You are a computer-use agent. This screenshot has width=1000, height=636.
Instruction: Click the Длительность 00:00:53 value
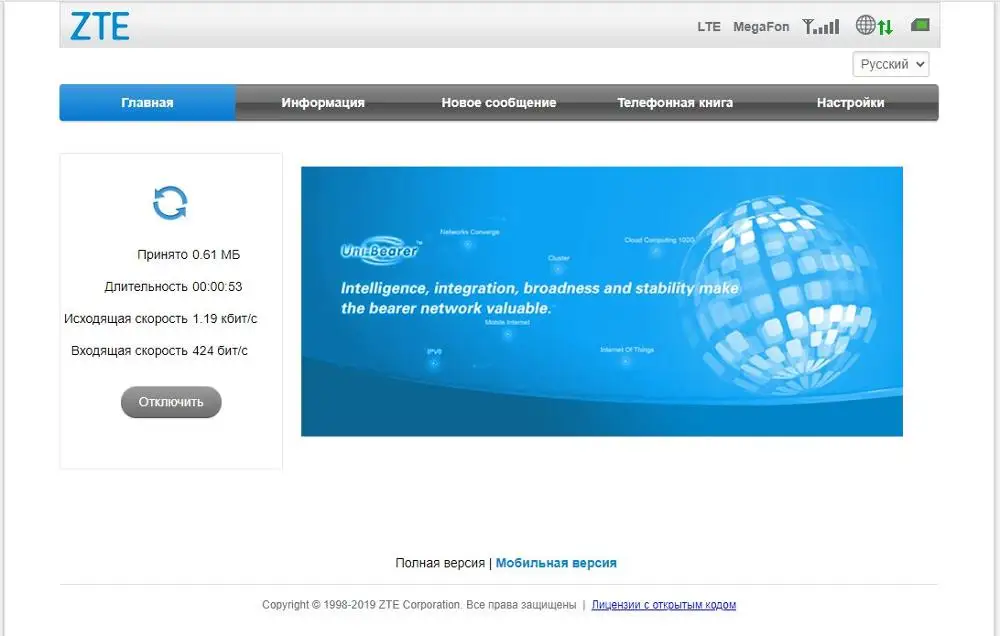tap(173, 286)
